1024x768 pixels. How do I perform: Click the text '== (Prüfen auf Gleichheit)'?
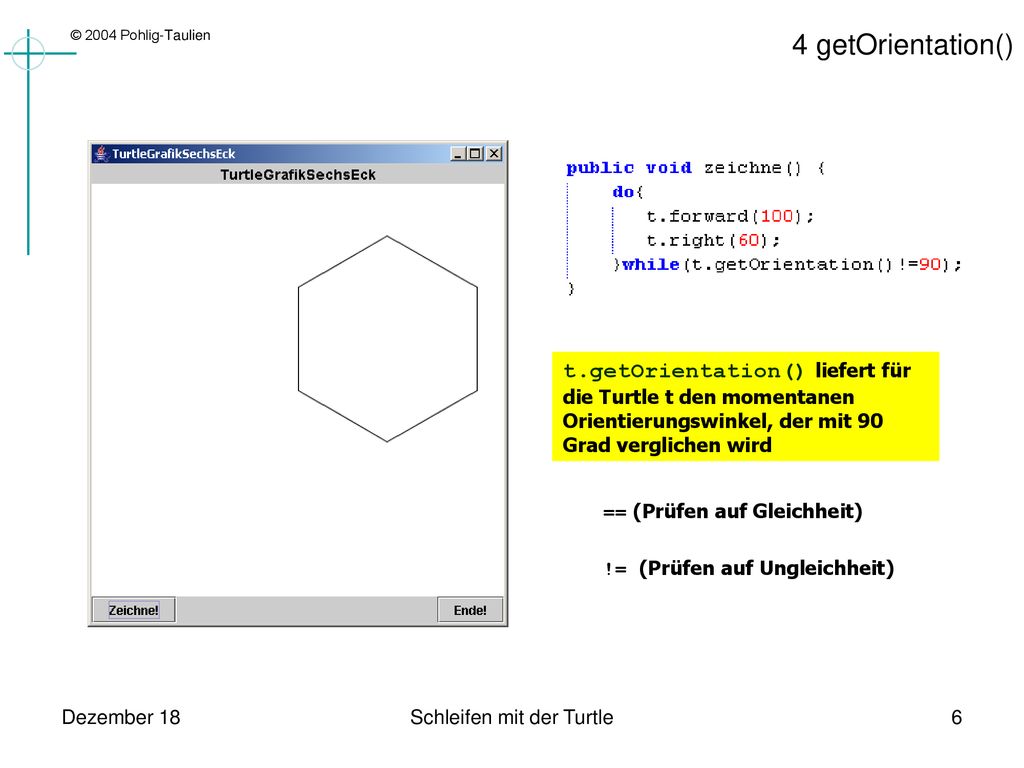click(732, 511)
